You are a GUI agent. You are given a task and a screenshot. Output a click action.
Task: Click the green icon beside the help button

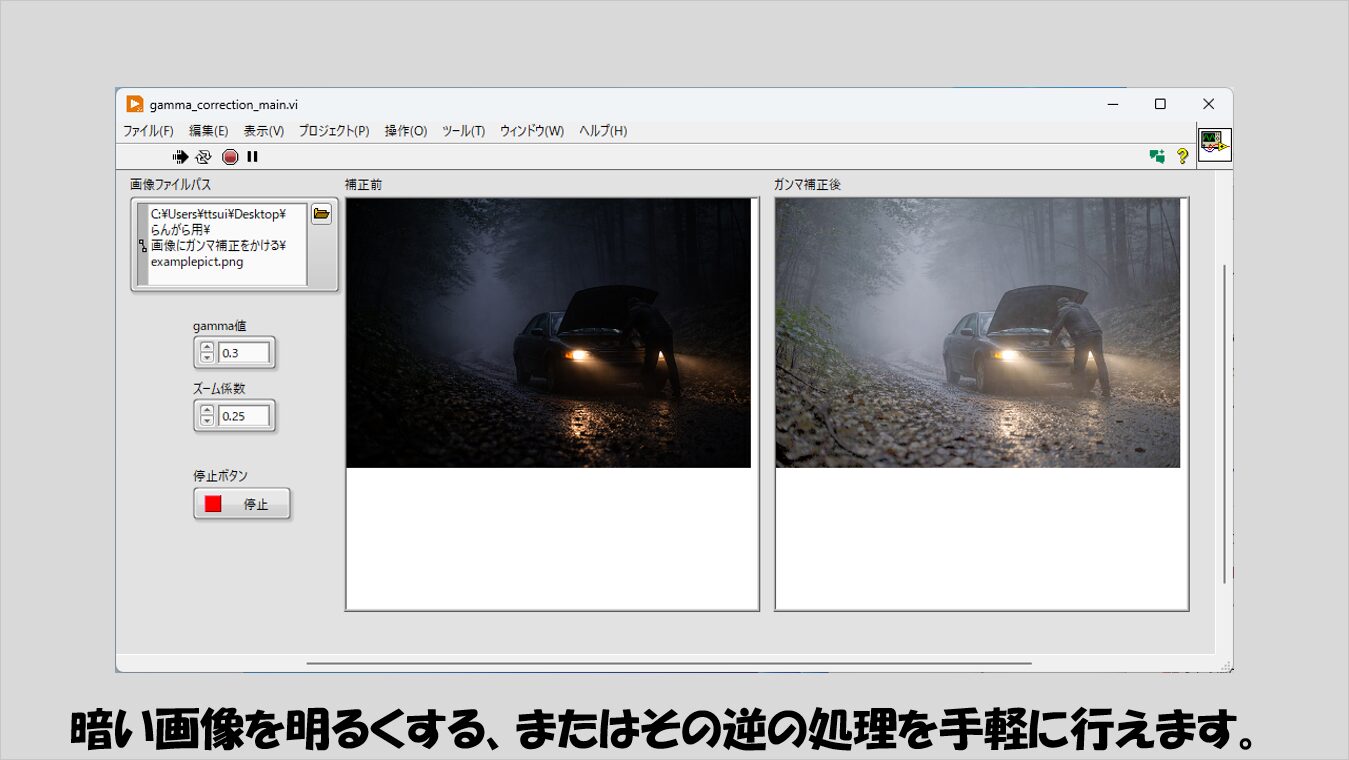(x=1157, y=156)
